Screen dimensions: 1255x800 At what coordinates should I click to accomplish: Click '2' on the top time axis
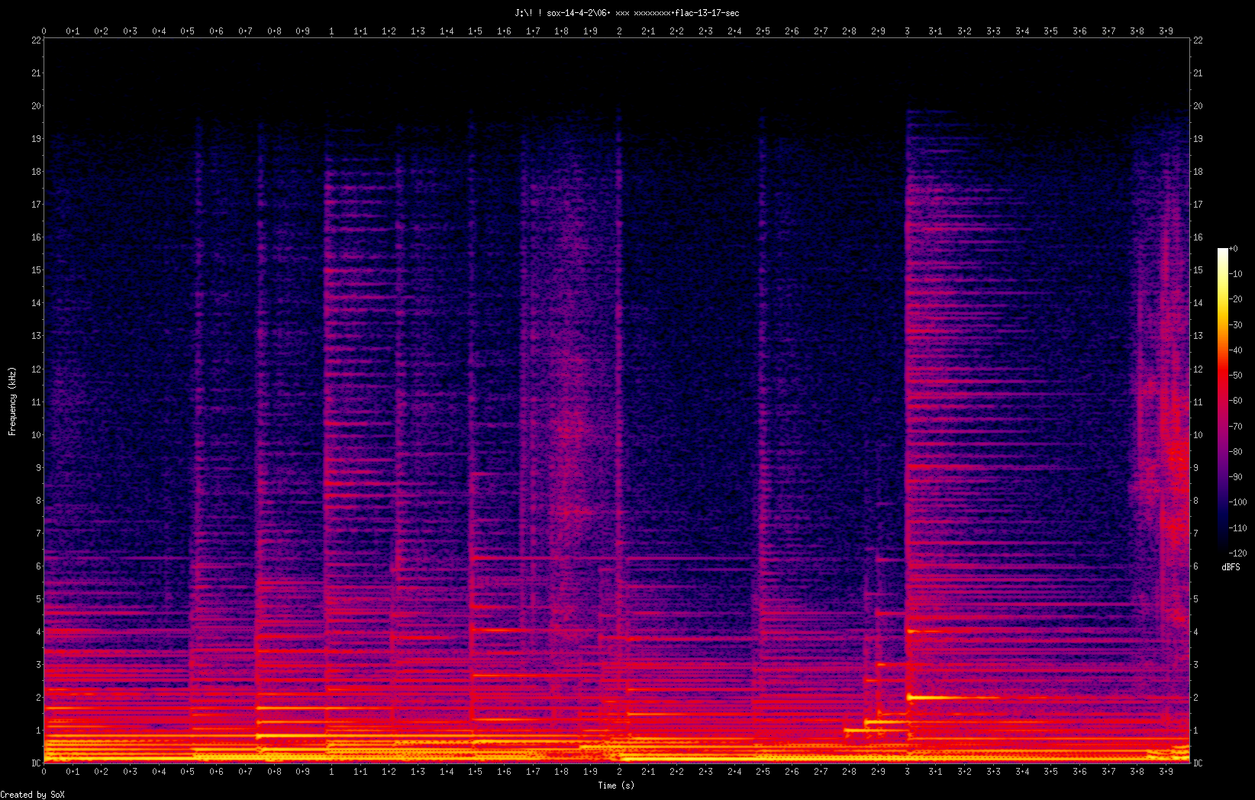point(620,31)
